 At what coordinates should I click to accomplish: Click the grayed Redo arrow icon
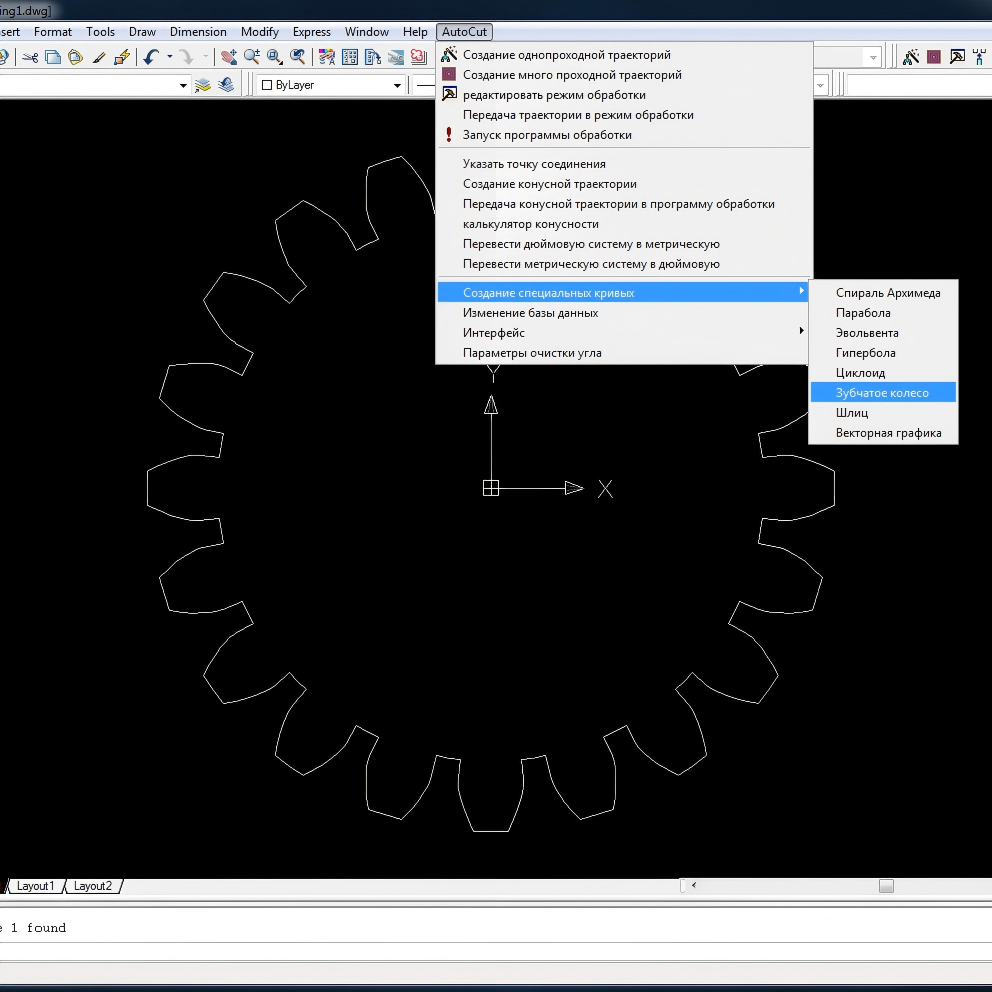[187, 58]
